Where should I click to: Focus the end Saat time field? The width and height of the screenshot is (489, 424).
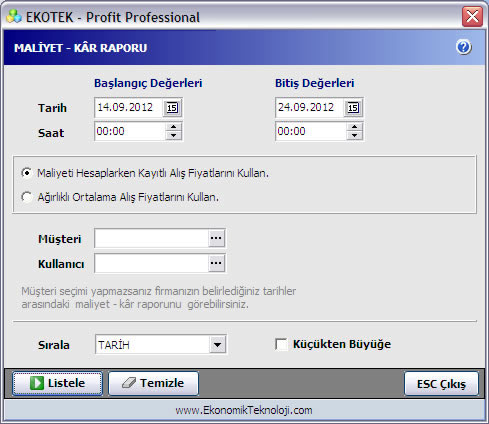[x=311, y=131]
